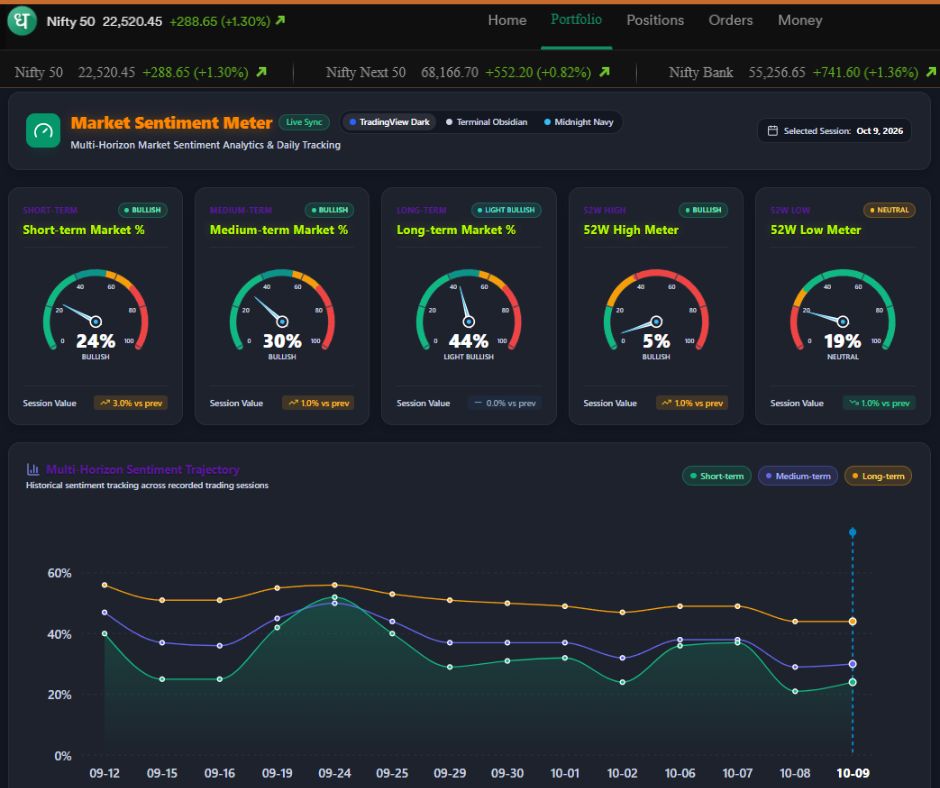Open the Selected Session date picker

tap(834, 131)
